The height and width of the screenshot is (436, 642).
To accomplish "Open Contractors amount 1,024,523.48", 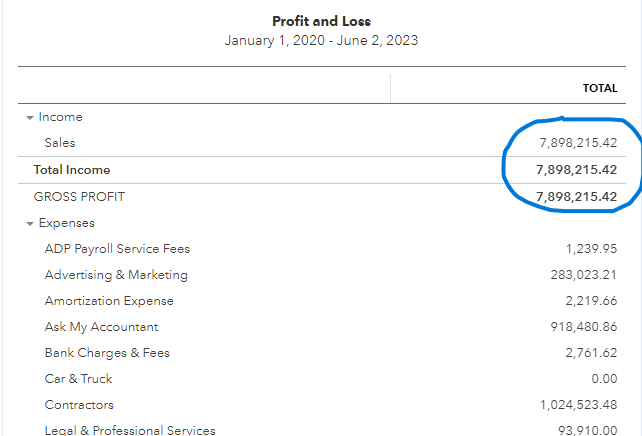I will (573, 405).
